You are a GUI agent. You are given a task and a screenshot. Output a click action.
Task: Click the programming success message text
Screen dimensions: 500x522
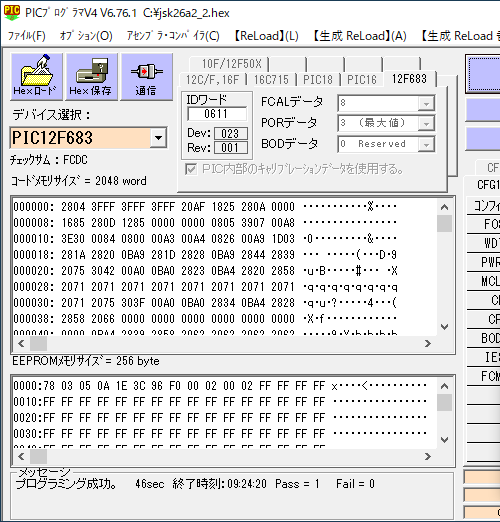click(x=66, y=484)
